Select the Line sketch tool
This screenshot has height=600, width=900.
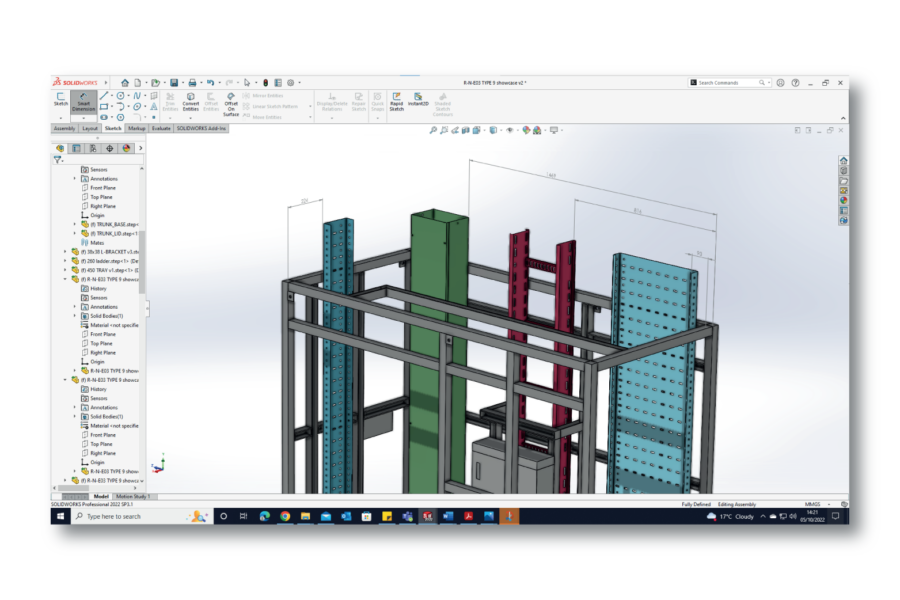pos(104,96)
